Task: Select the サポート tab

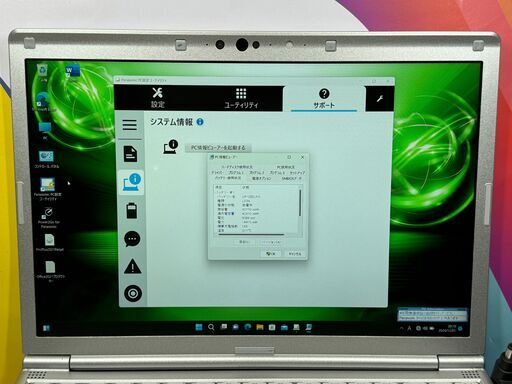Action: coord(324,99)
